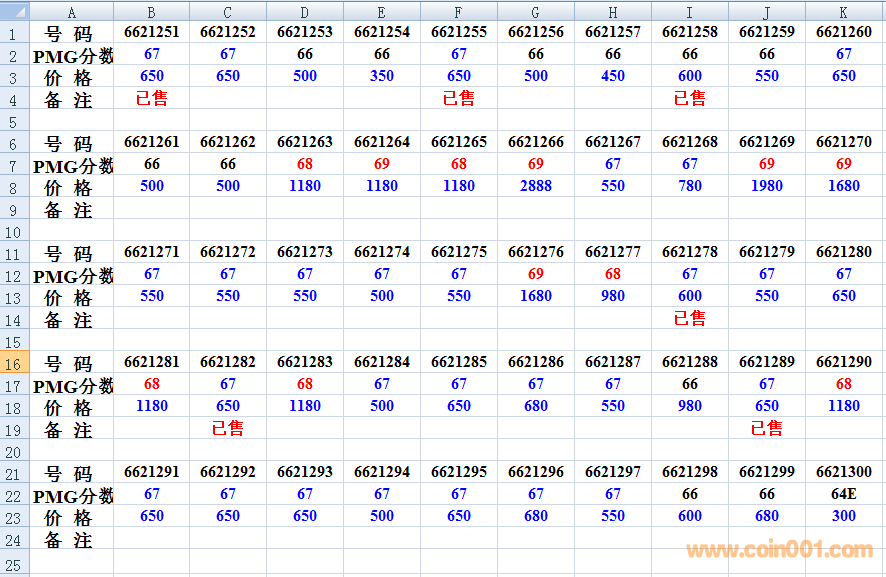Click the www.coin001.com watermark link
The width and height of the screenshot is (886, 577).
point(779,549)
